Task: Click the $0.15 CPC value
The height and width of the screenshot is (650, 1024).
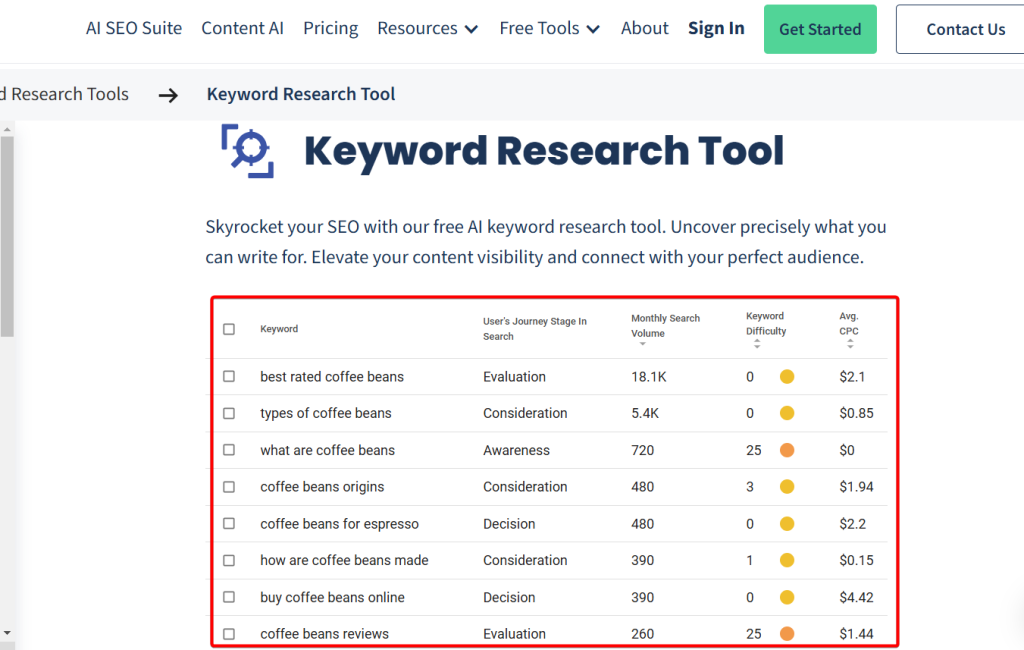Action: coord(856,561)
